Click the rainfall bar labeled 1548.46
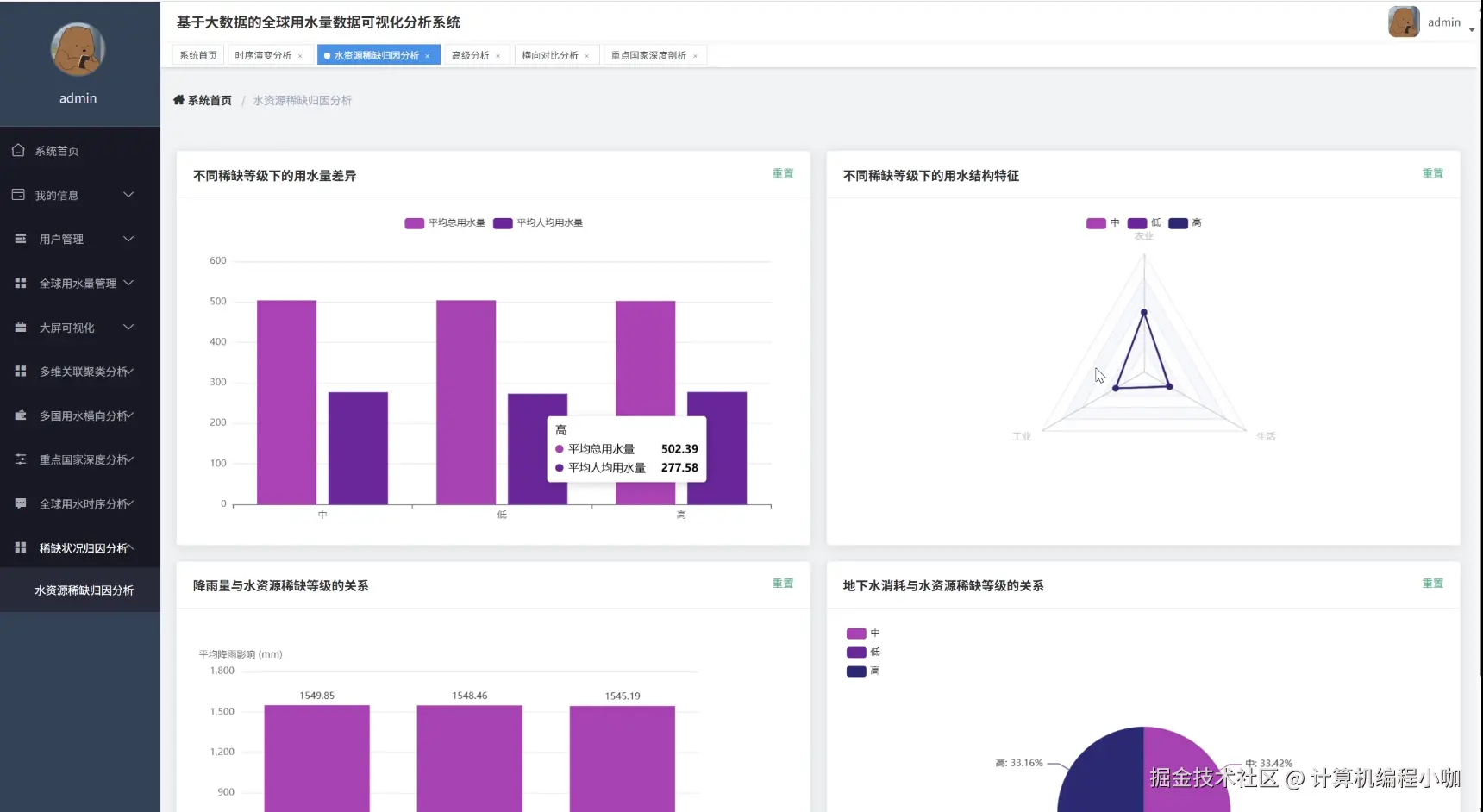This screenshot has width=1483, height=812. click(470, 759)
